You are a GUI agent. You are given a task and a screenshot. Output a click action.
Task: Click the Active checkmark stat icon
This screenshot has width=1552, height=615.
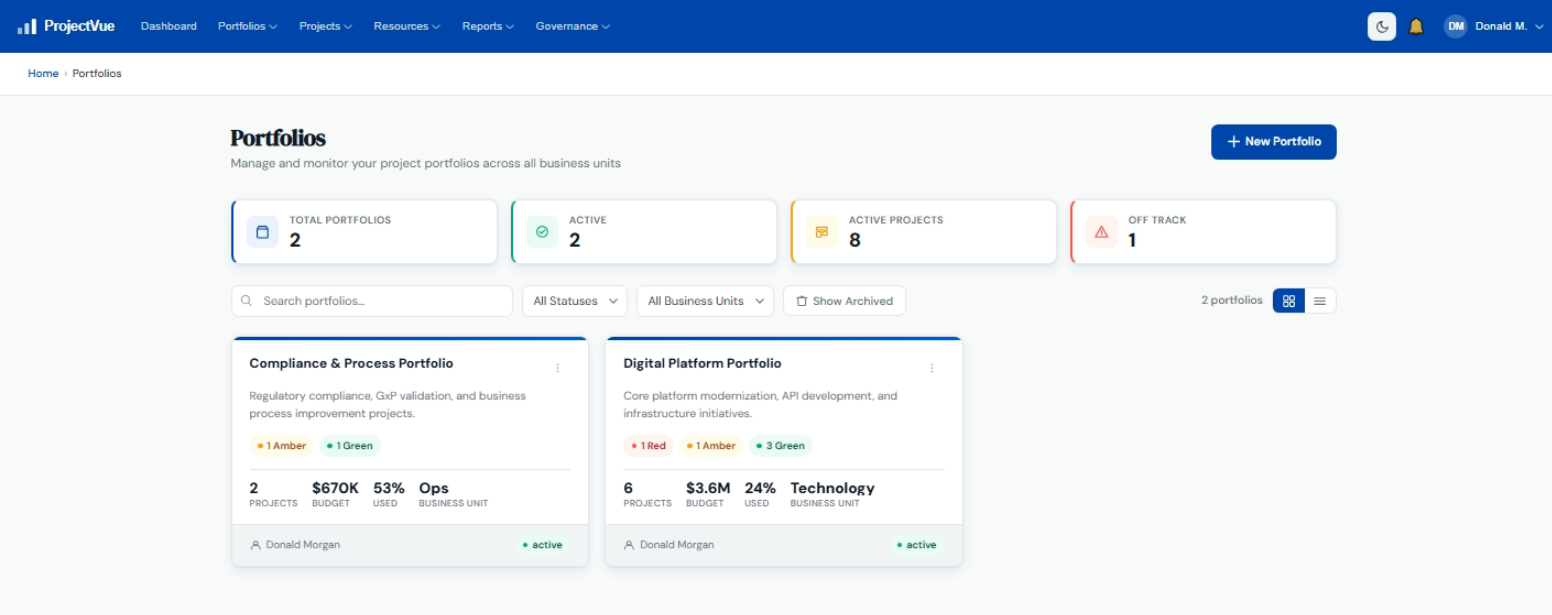point(542,231)
